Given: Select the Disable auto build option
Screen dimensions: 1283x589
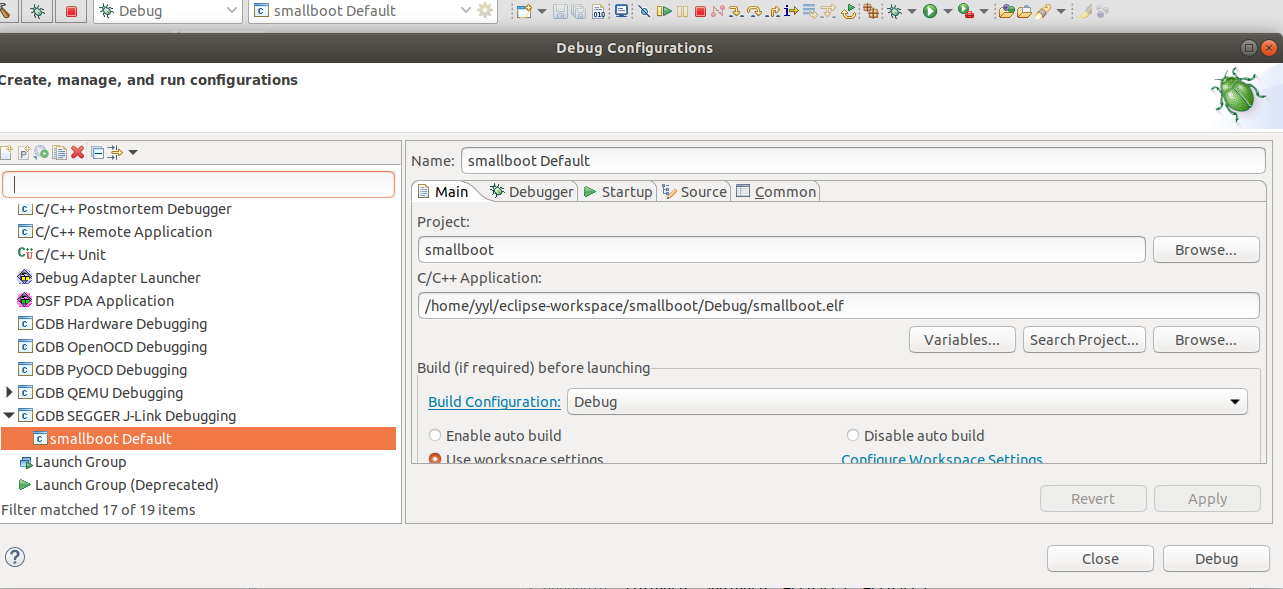Looking at the screenshot, I should [853, 435].
